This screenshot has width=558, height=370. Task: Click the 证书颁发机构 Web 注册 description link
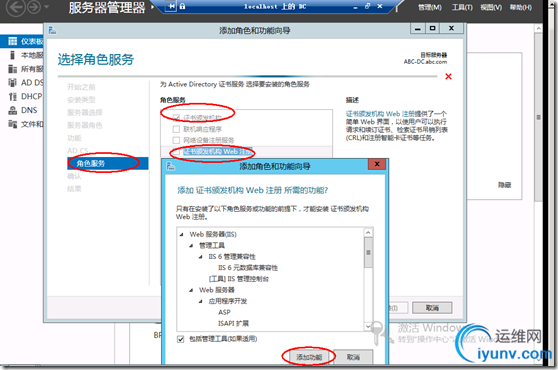point(380,114)
